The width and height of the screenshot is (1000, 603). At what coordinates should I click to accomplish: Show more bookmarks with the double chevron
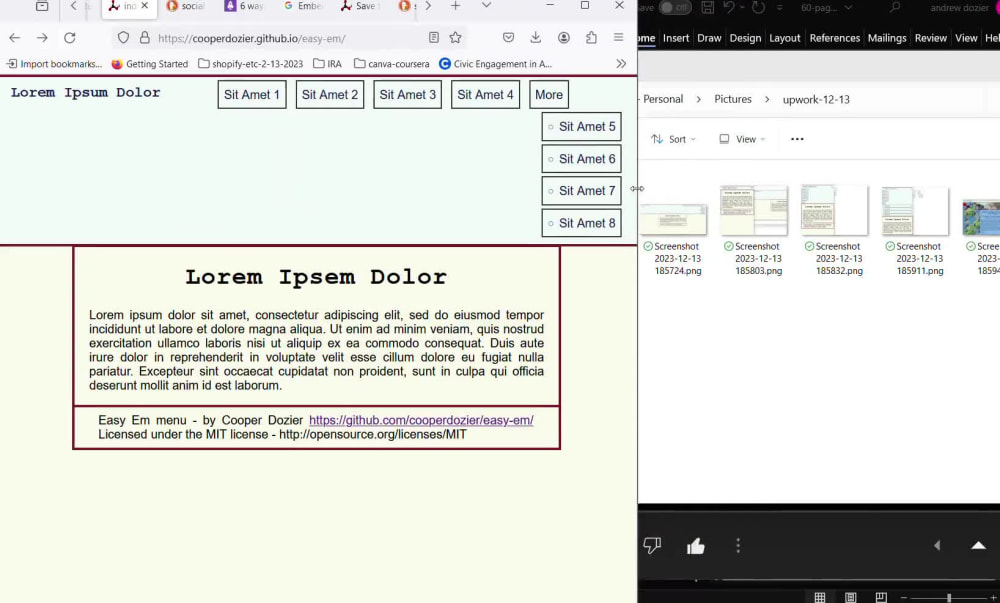[621, 64]
